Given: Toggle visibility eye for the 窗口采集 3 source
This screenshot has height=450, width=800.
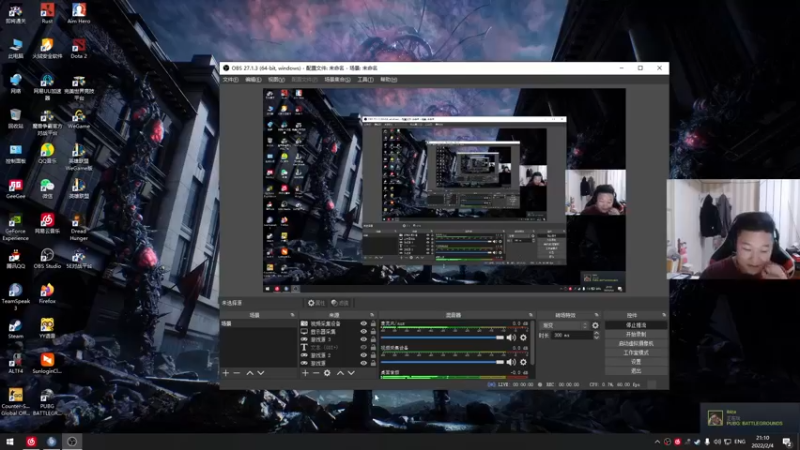Looking at the screenshot, I should pos(363,339).
